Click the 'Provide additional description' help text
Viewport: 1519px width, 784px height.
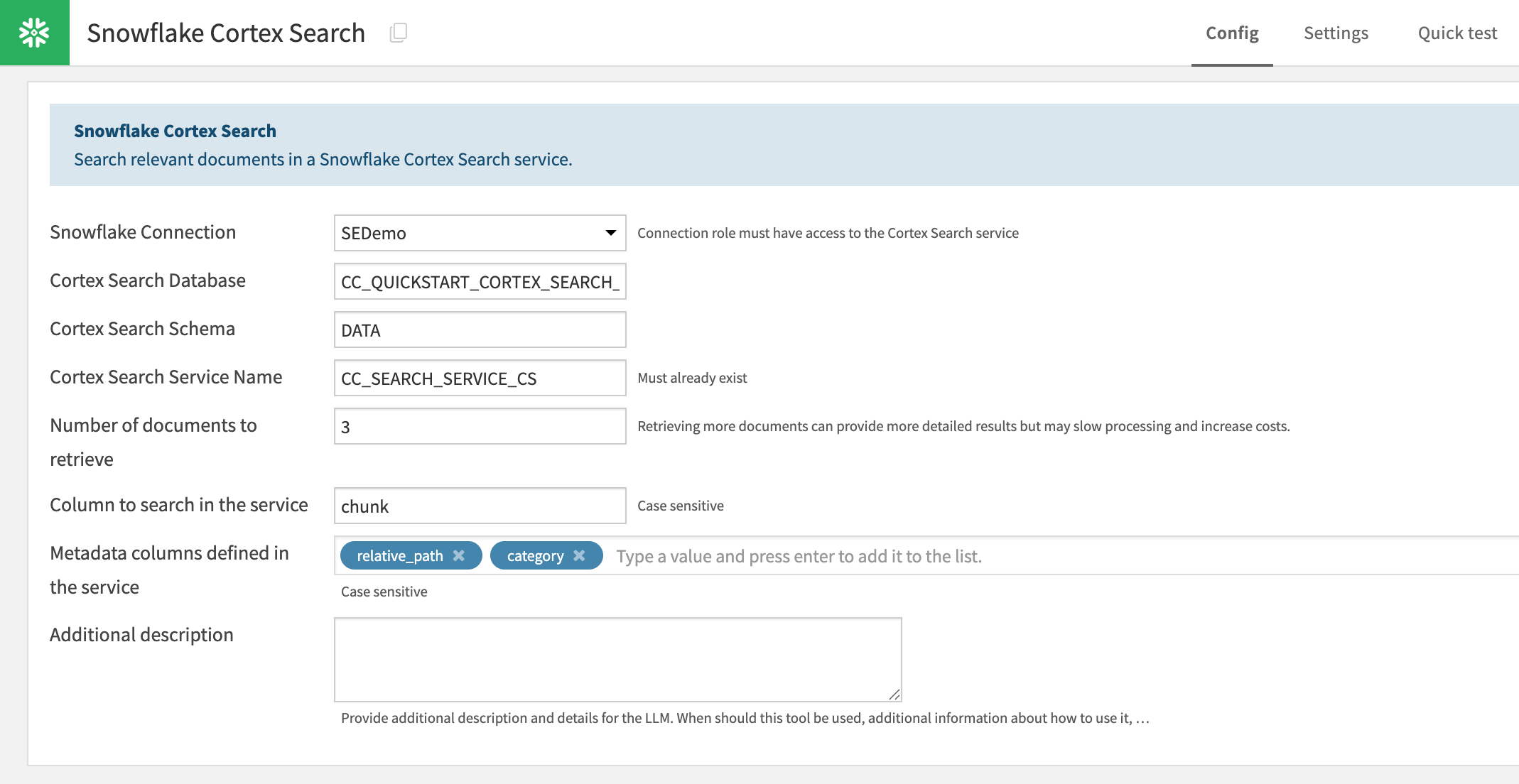pyautogui.click(x=745, y=718)
